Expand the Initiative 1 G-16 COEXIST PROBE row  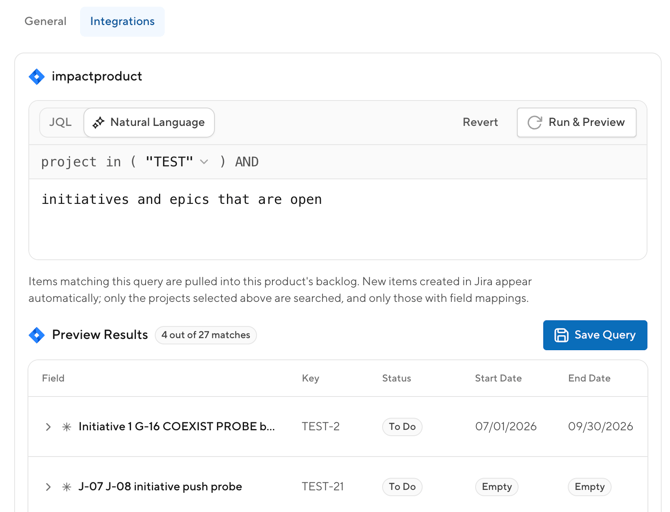(x=48, y=427)
